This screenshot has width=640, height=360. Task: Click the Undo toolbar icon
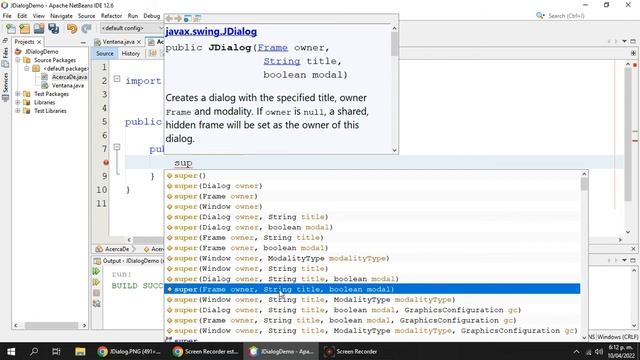[72, 29]
